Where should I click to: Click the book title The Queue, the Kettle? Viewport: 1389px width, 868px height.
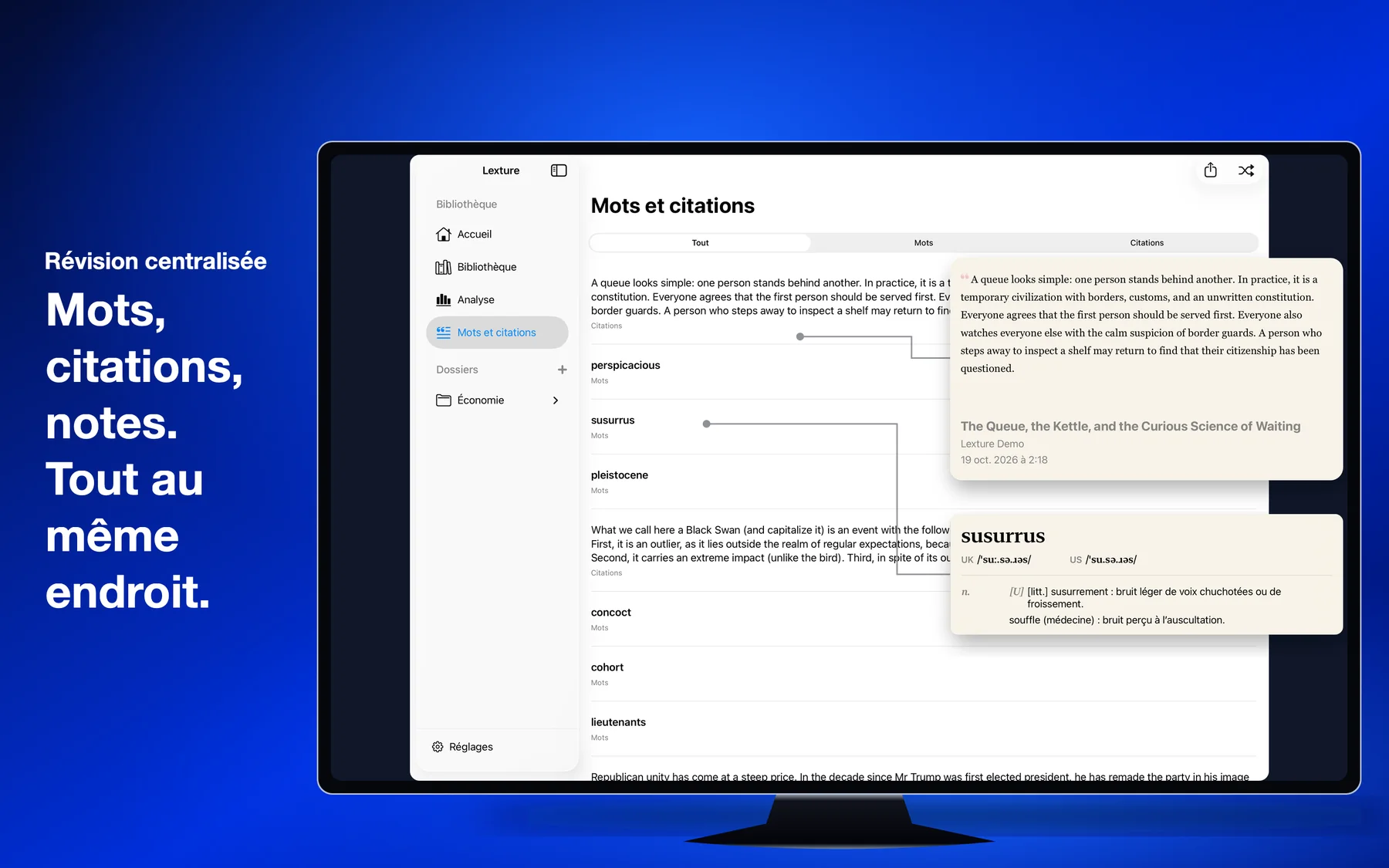1130,426
